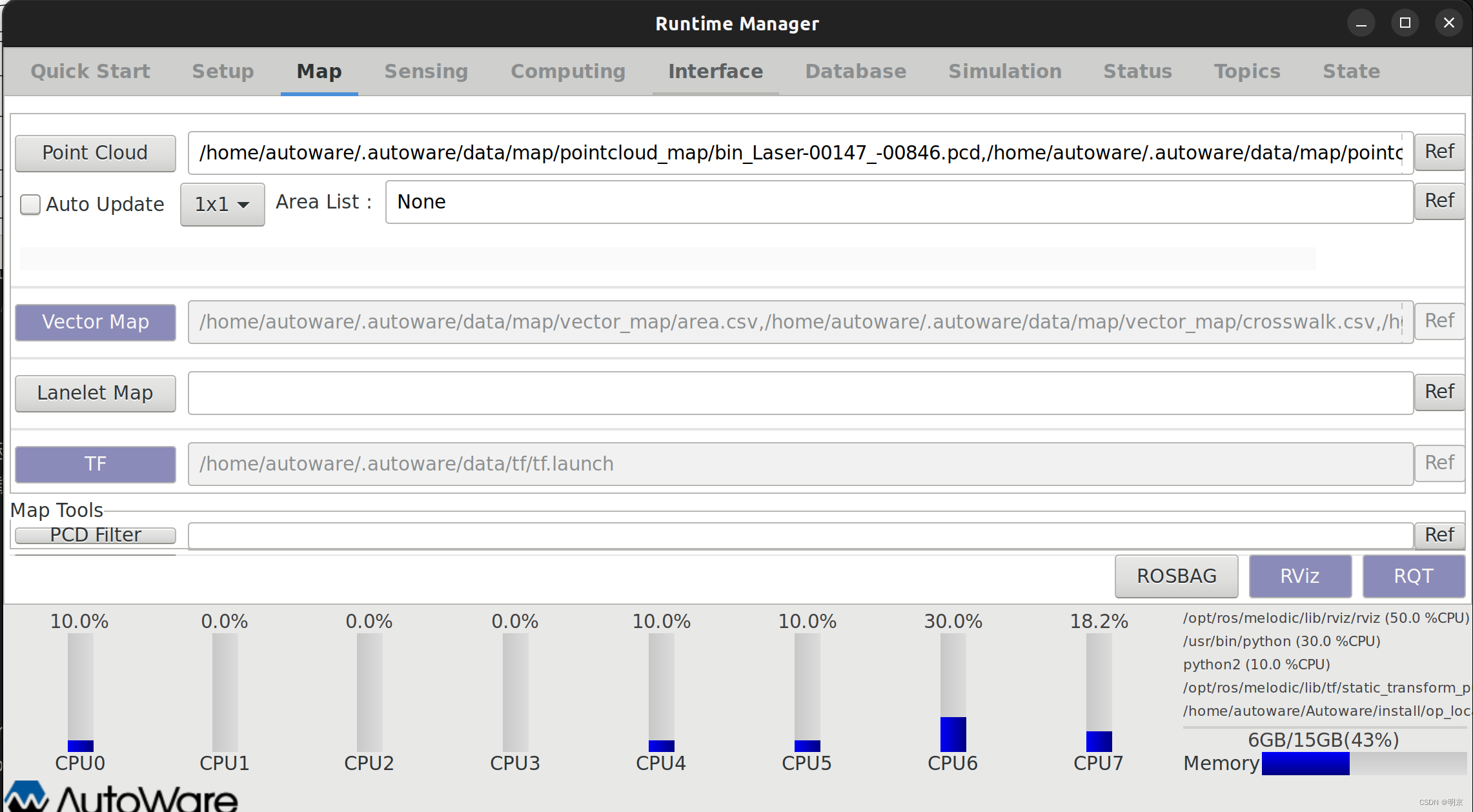Toggle Auto Update checkbox
Screen dimensions: 1473x812
tap(30, 203)
